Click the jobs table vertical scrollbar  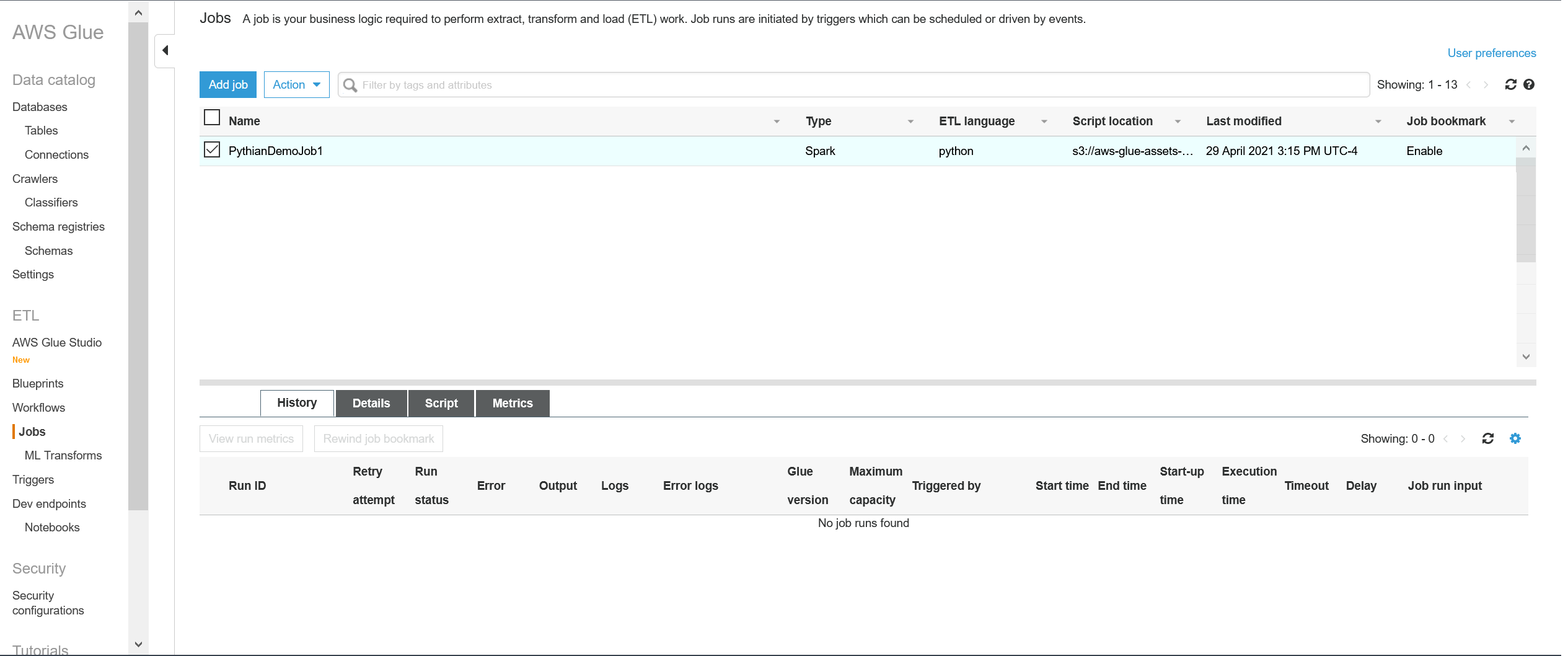tap(1525, 211)
